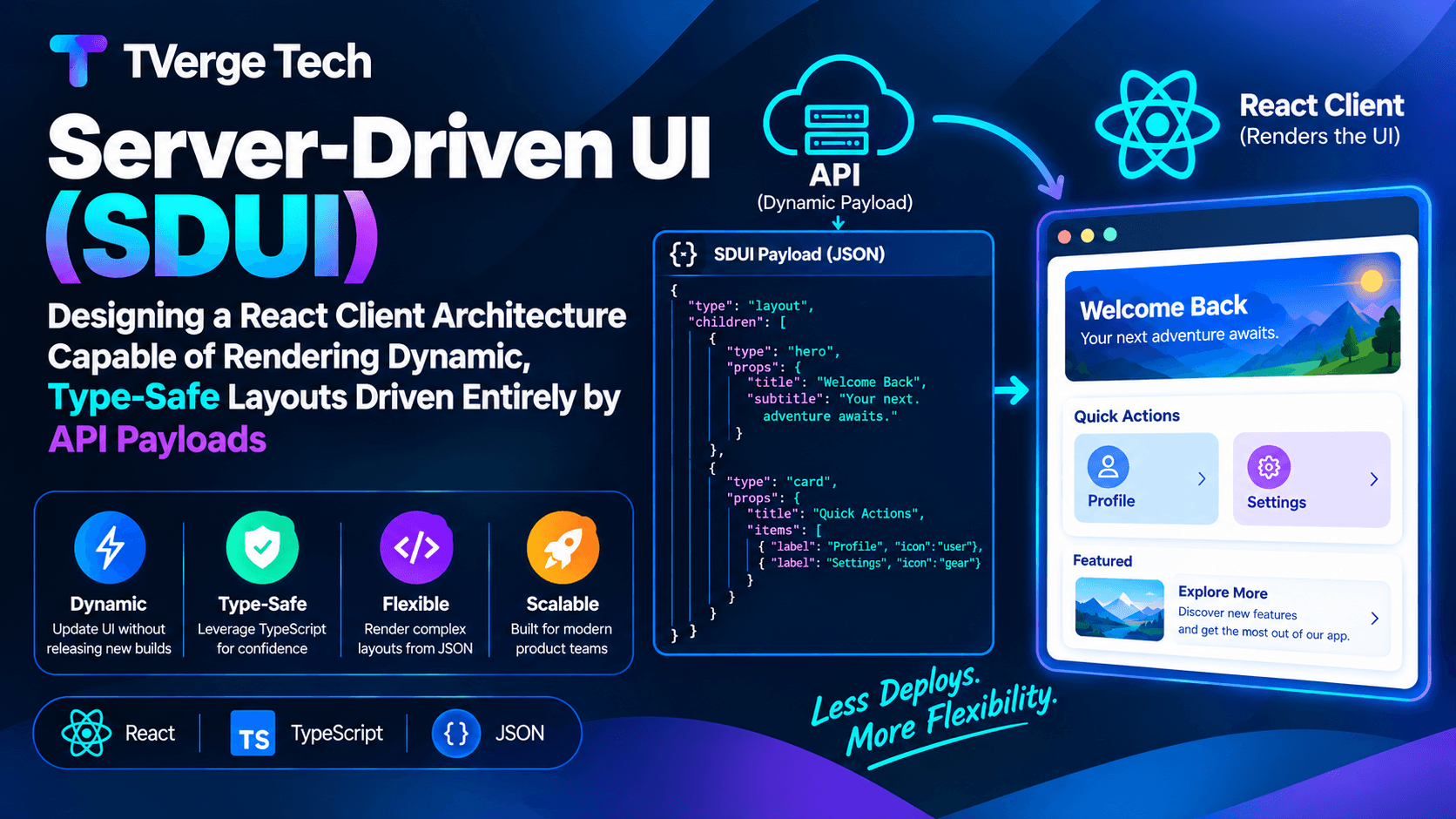Click the "React Client" label
1456x819 pixels.
click(x=1321, y=105)
